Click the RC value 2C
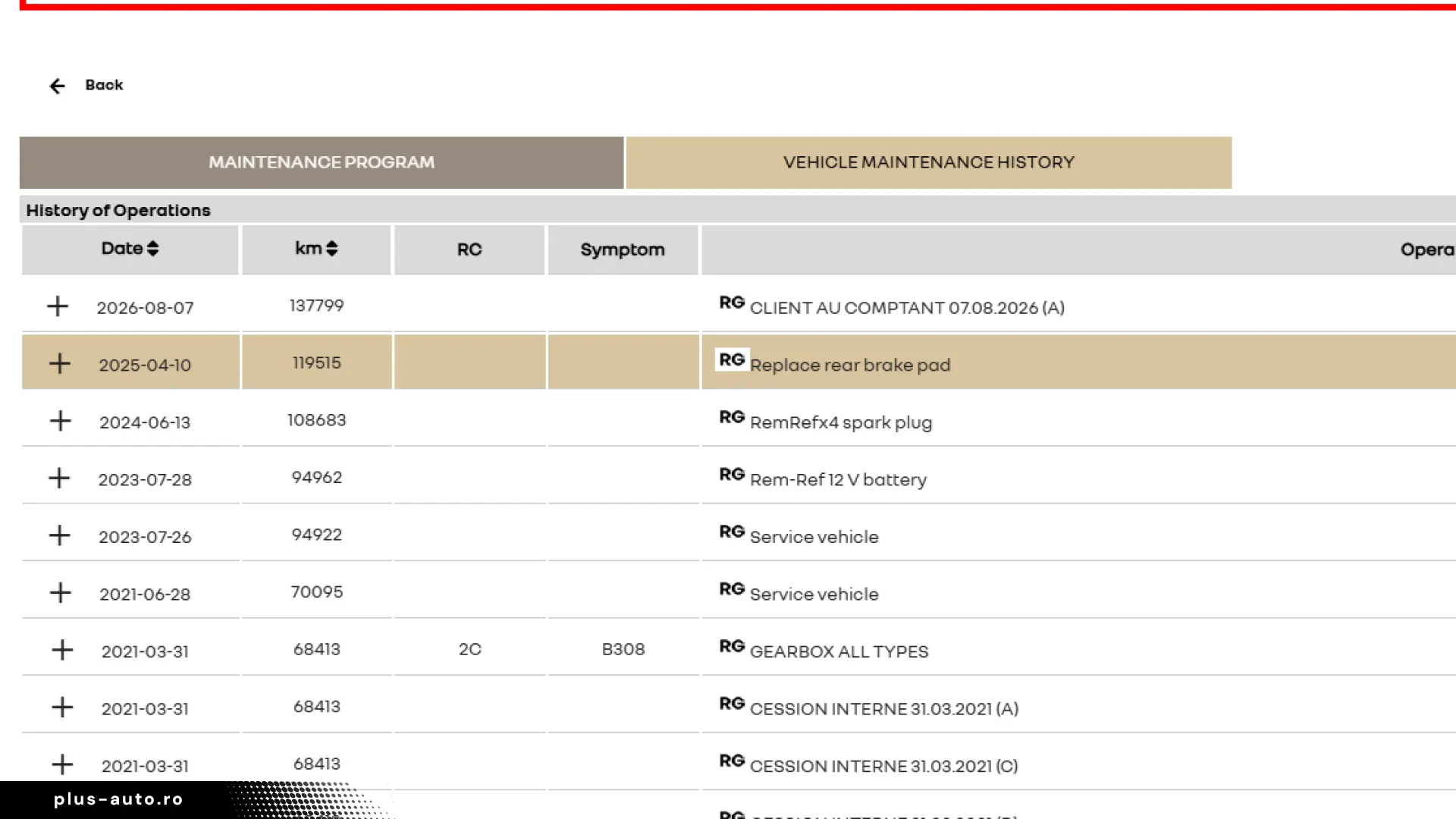This screenshot has width=1456, height=819. (469, 649)
